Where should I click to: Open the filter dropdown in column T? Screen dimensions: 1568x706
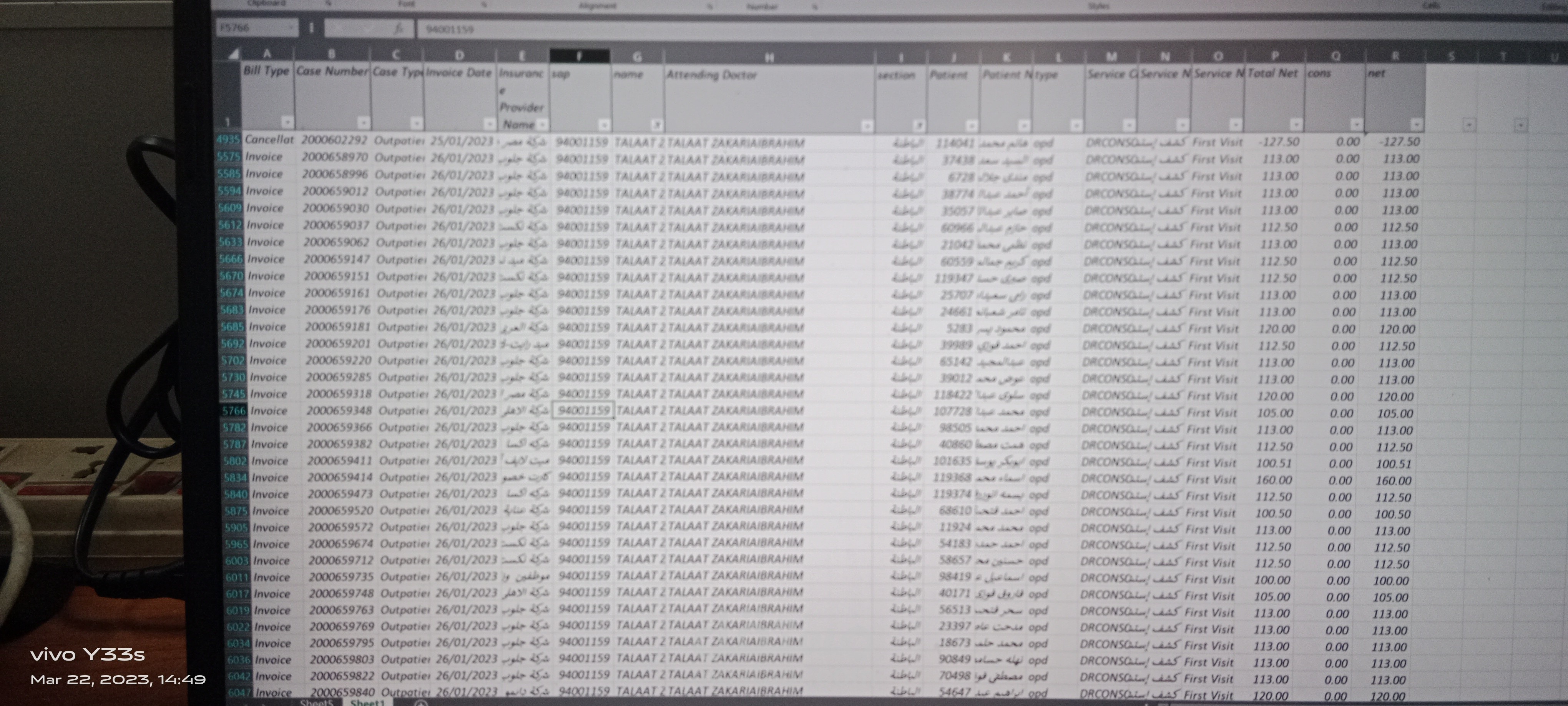coord(1520,125)
